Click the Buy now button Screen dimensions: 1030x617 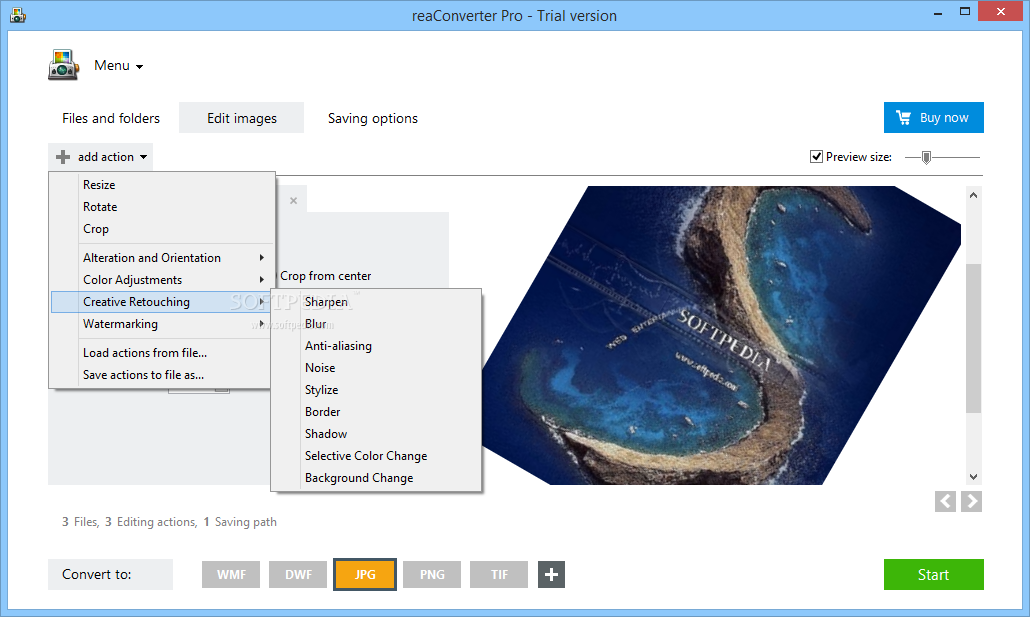point(933,118)
